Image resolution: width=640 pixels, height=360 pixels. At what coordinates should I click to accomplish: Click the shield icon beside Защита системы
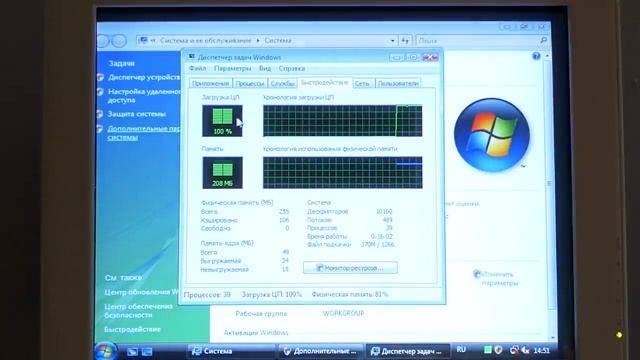[x=100, y=114]
